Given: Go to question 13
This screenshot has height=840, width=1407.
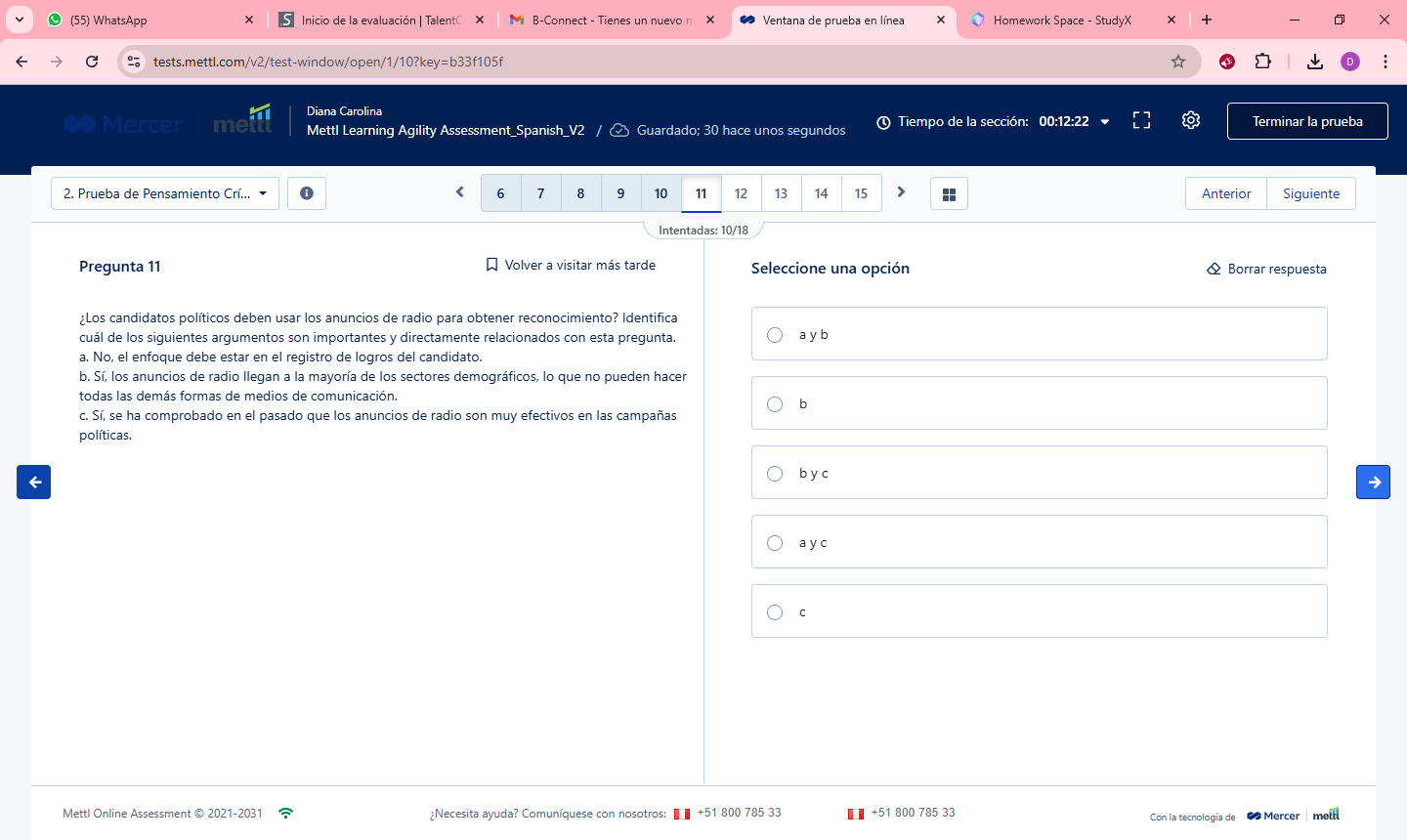Looking at the screenshot, I should (781, 193).
